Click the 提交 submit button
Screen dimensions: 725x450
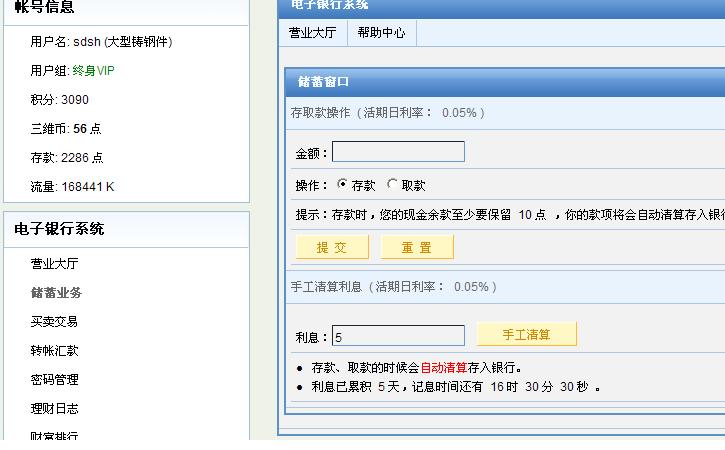332,247
